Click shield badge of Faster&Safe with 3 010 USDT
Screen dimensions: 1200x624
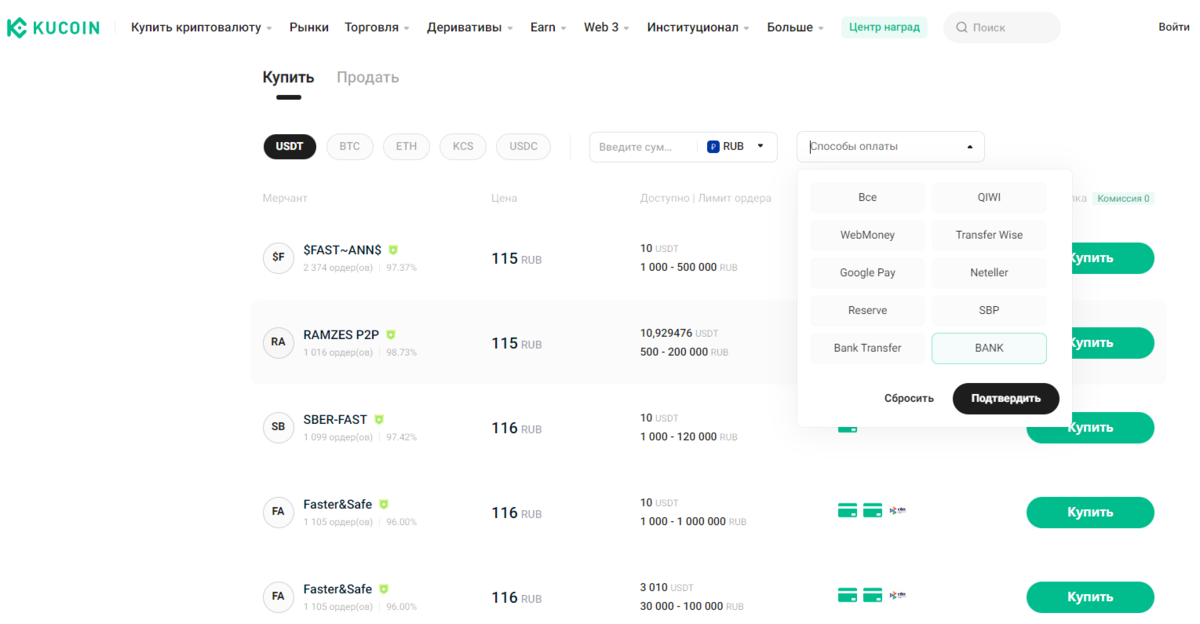(x=384, y=590)
